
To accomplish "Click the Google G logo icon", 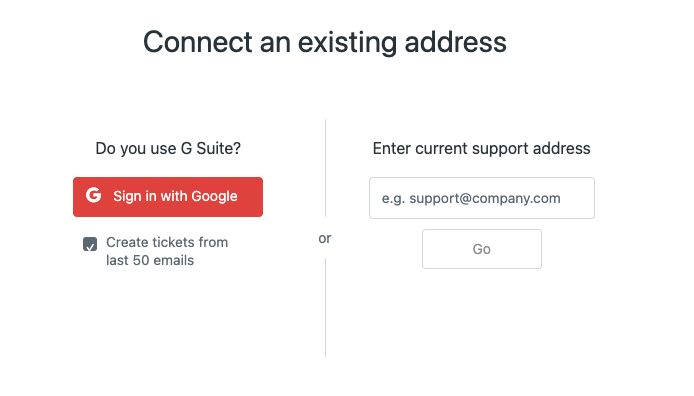I will [93, 195].
